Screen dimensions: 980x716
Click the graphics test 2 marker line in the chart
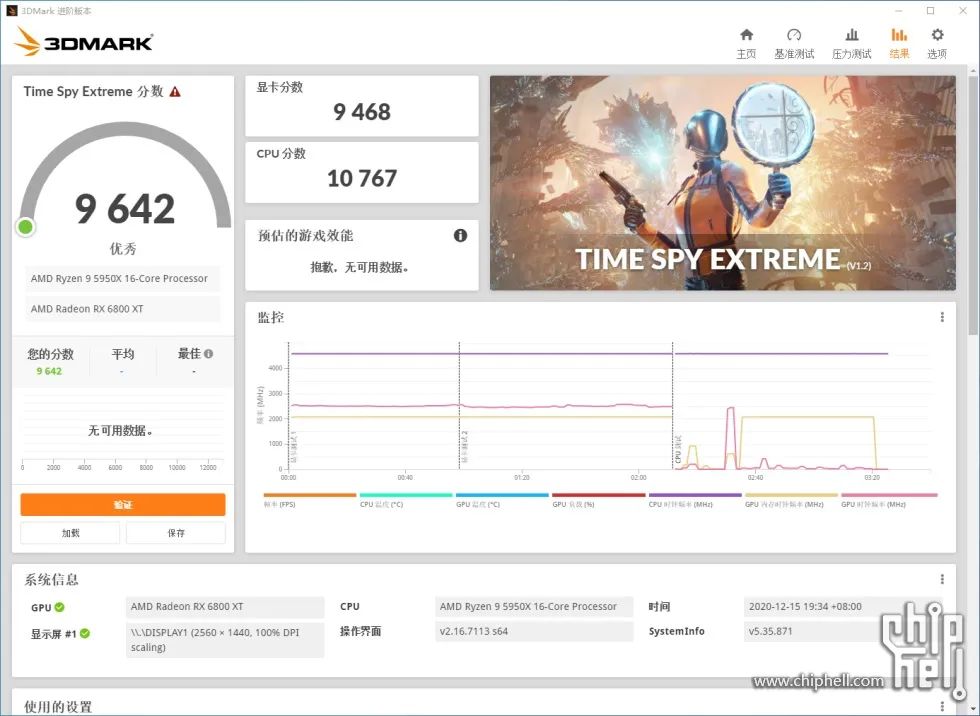pos(459,406)
